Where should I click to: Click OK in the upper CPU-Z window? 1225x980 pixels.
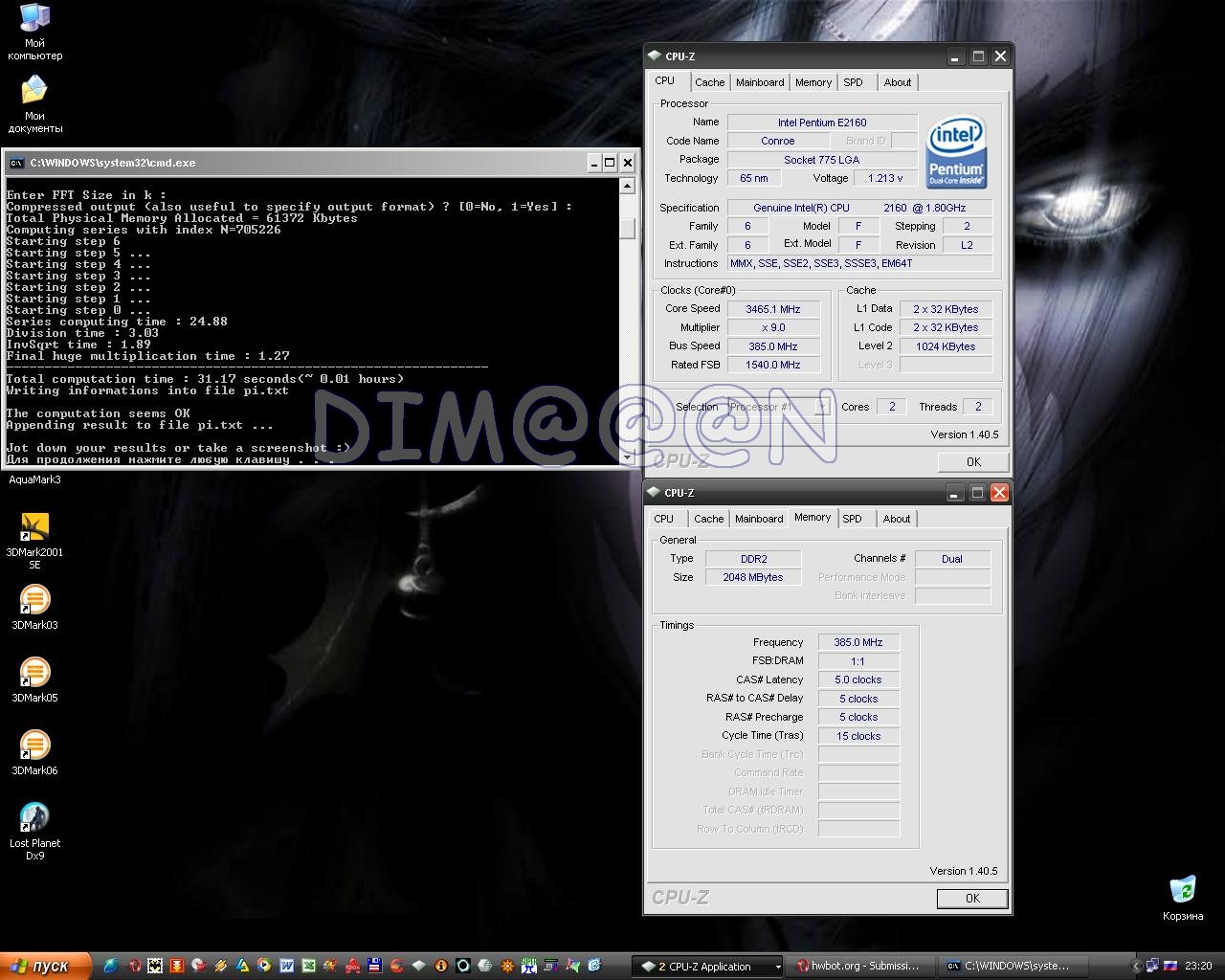pos(973,462)
